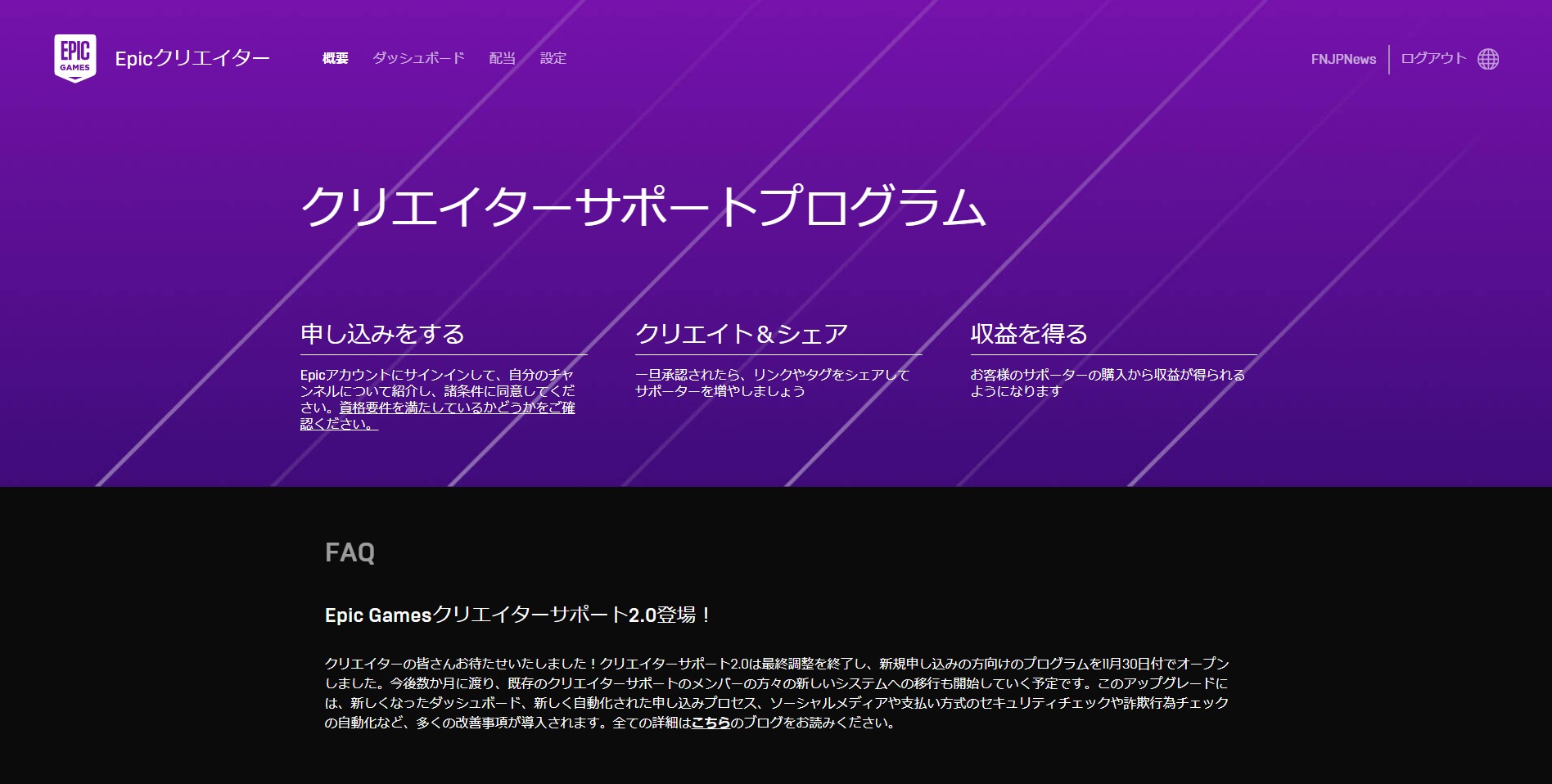The width and height of the screenshot is (1552, 784).
Task: Click the 一旦承認されたら description text
Action: coord(773,383)
